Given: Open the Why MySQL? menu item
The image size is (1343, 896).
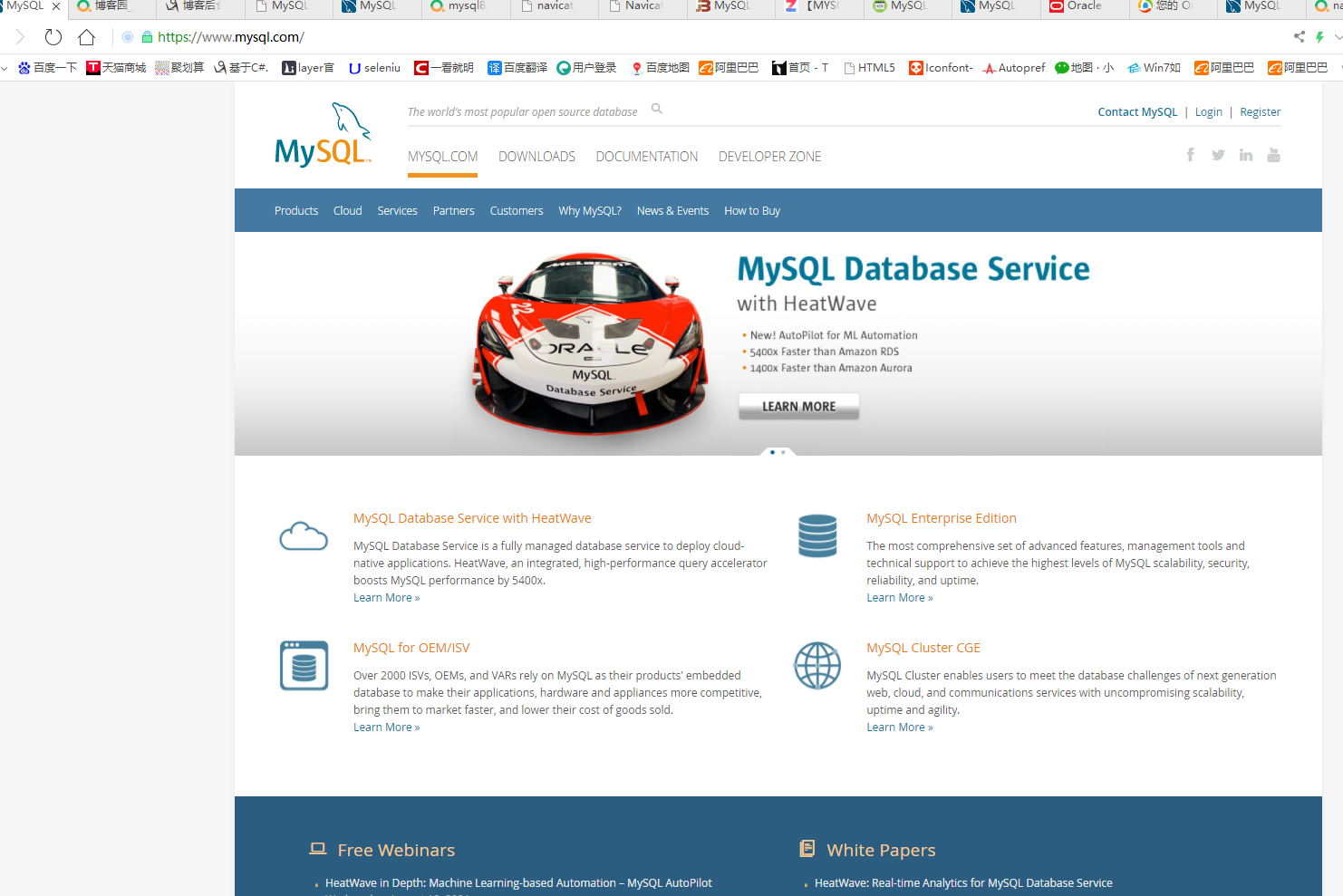Looking at the screenshot, I should 590,210.
